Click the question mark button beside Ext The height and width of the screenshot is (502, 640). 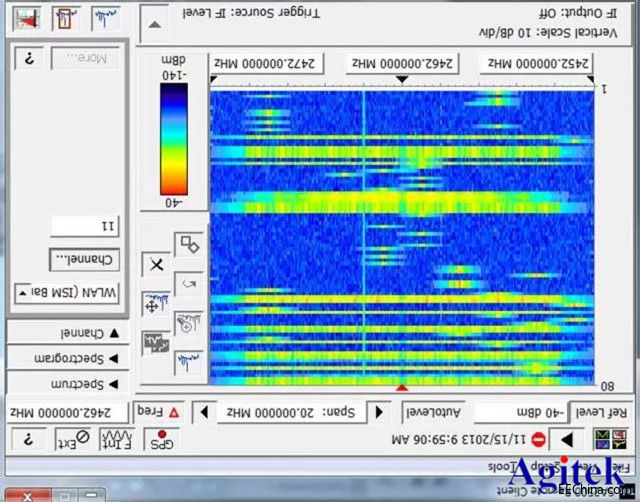coord(28,440)
